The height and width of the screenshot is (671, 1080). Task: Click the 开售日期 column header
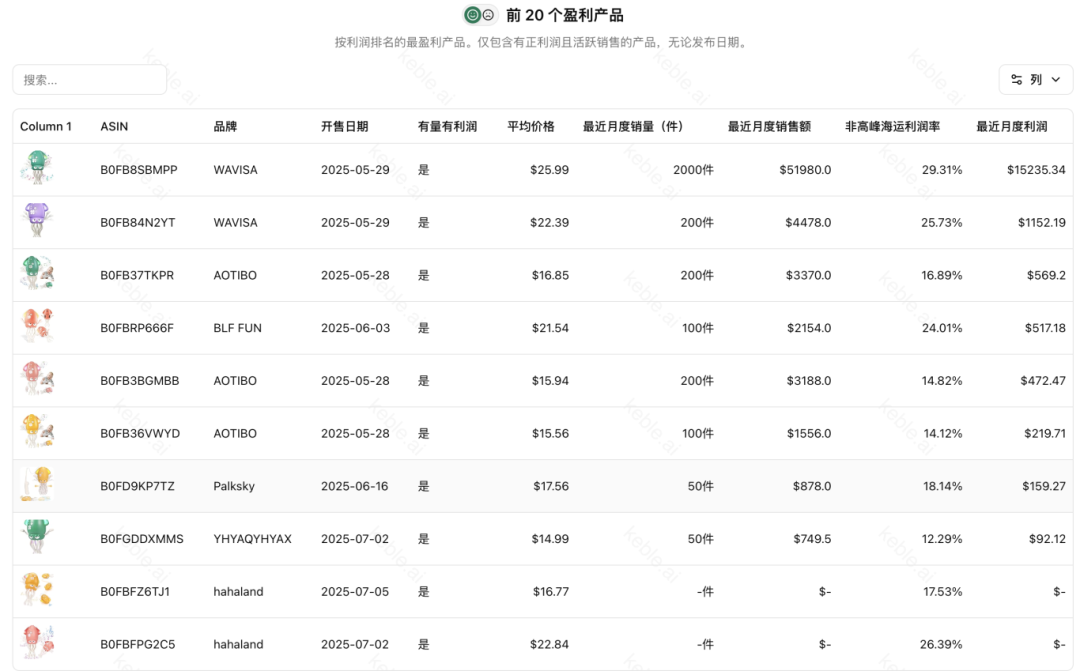pos(345,126)
